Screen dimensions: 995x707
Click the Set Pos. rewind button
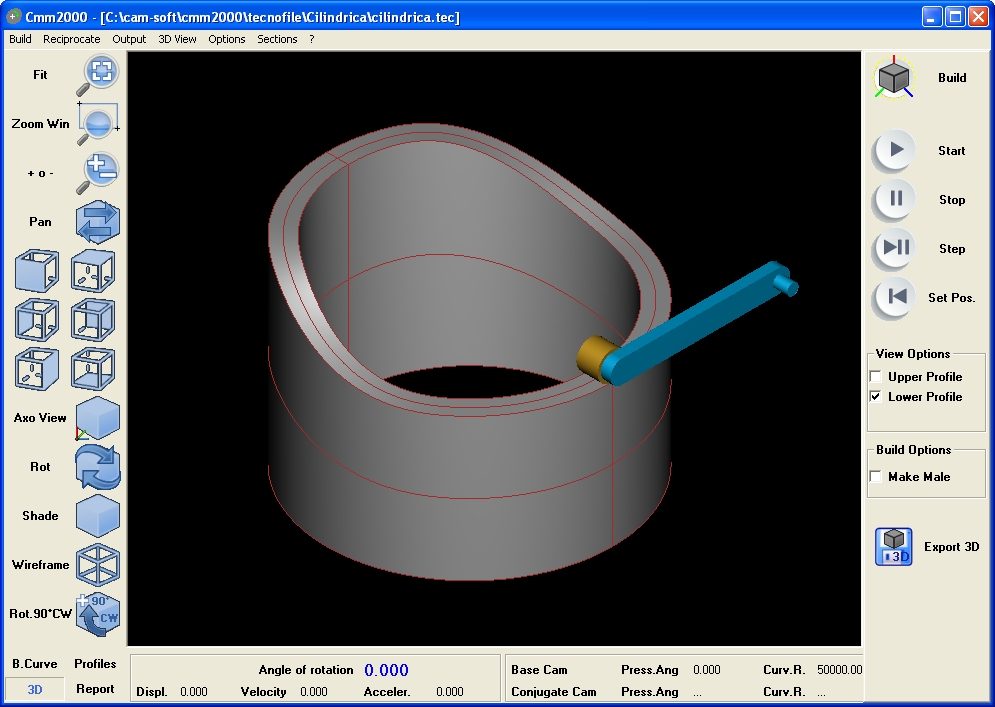tap(894, 298)
